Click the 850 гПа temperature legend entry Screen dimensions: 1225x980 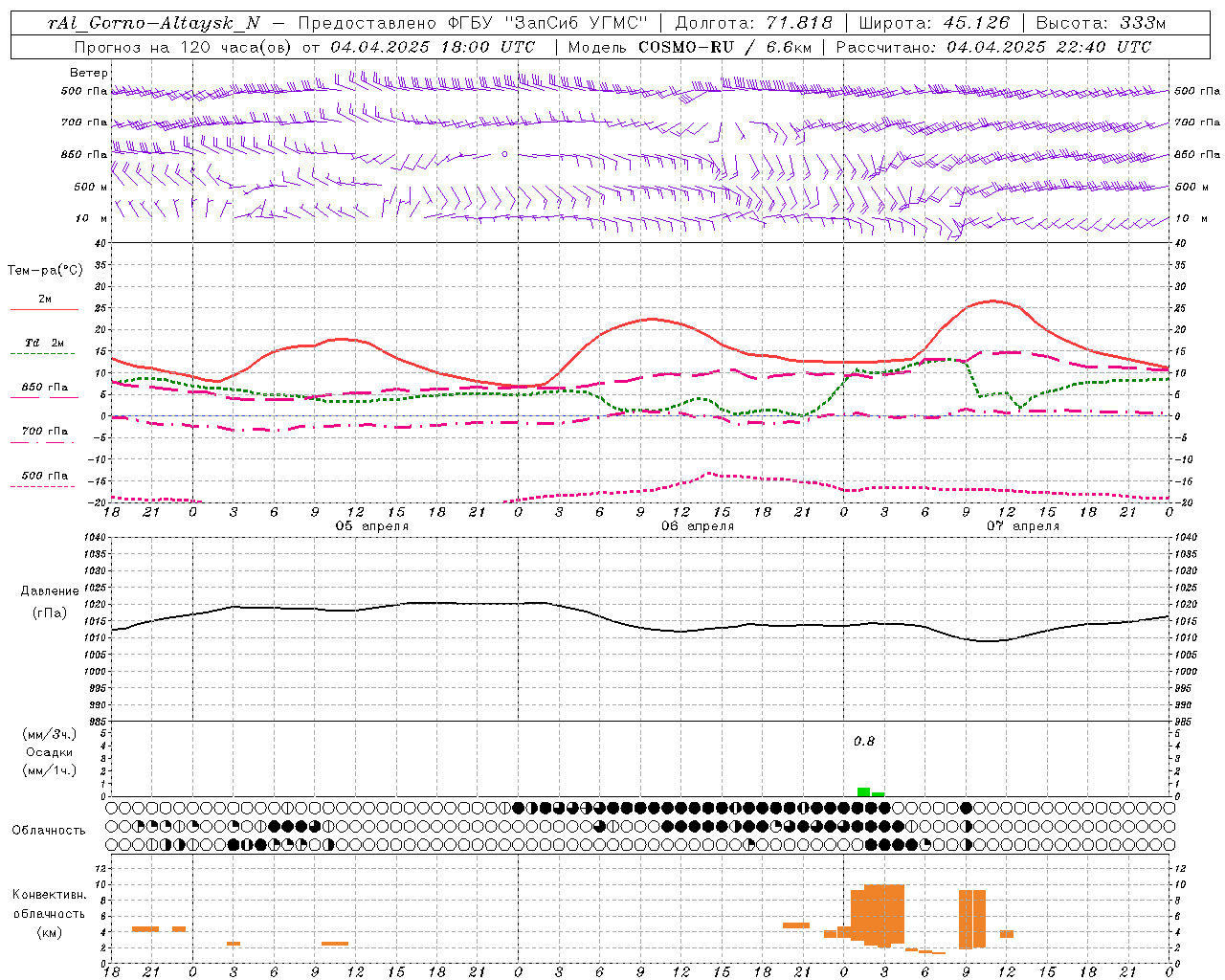pos(45,388)
